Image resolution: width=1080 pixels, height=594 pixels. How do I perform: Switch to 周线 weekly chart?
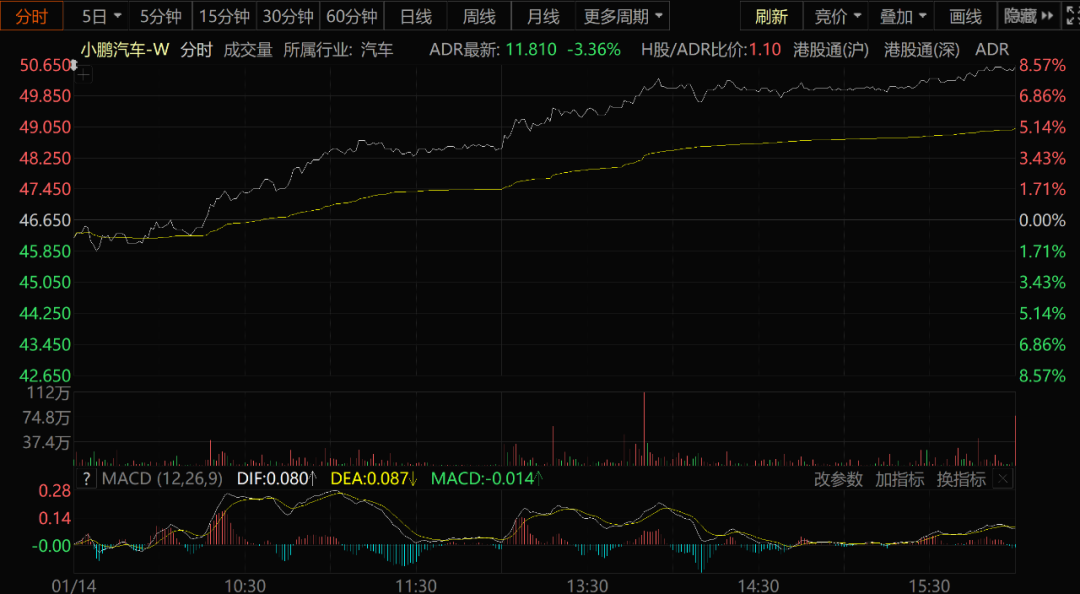(479, 16)
